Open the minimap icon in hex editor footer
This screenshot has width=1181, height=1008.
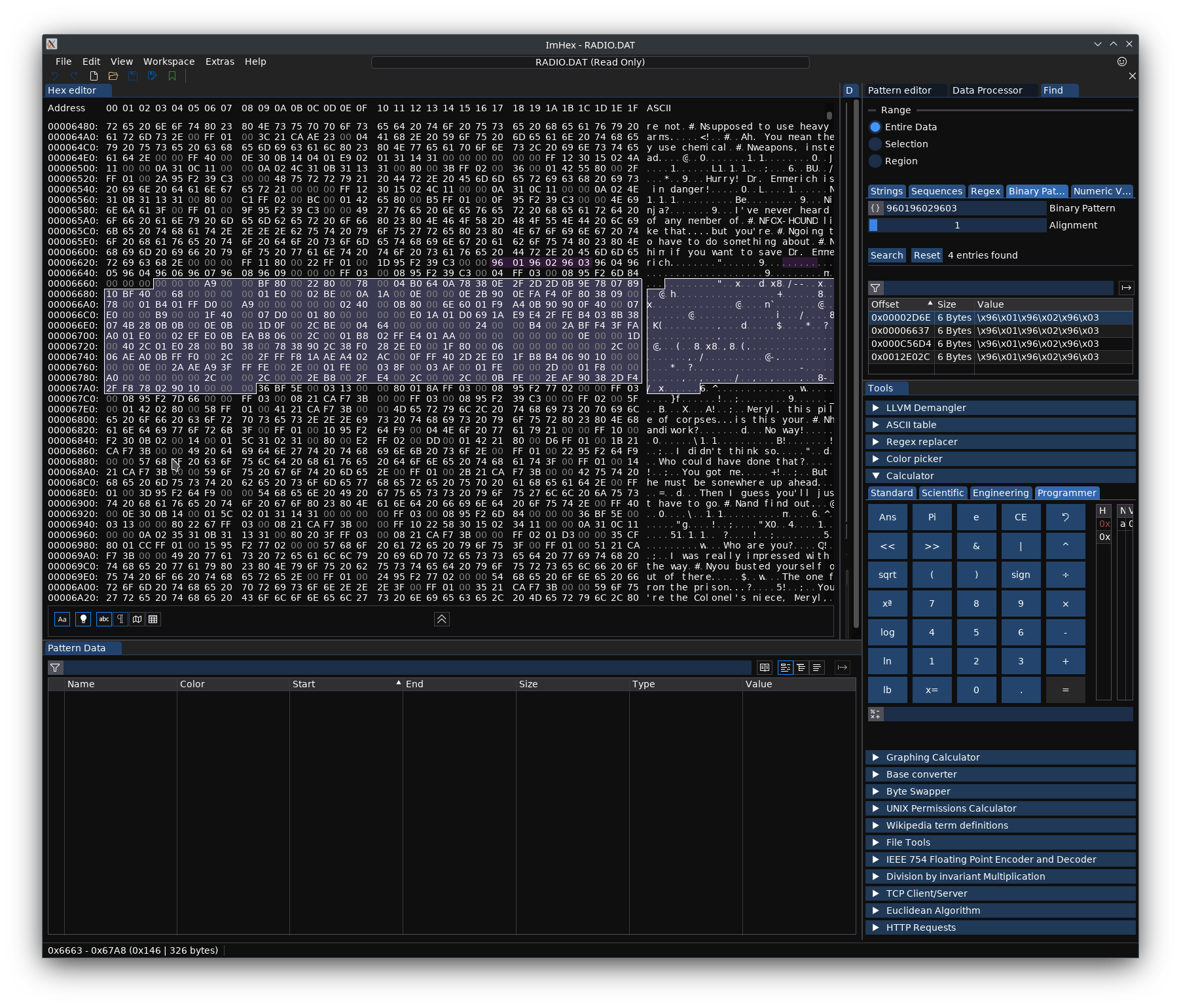coord(137,619)
